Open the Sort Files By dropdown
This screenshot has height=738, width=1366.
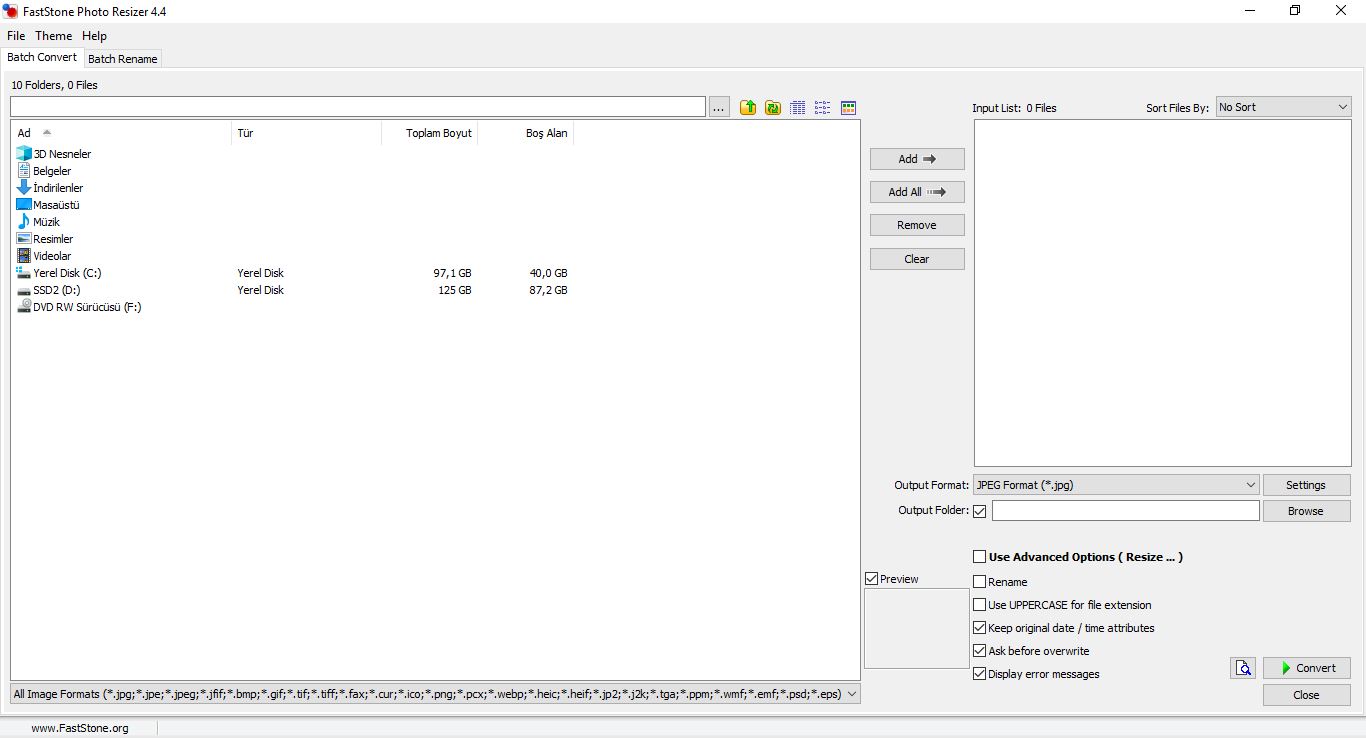click(x=1283, y=107)
